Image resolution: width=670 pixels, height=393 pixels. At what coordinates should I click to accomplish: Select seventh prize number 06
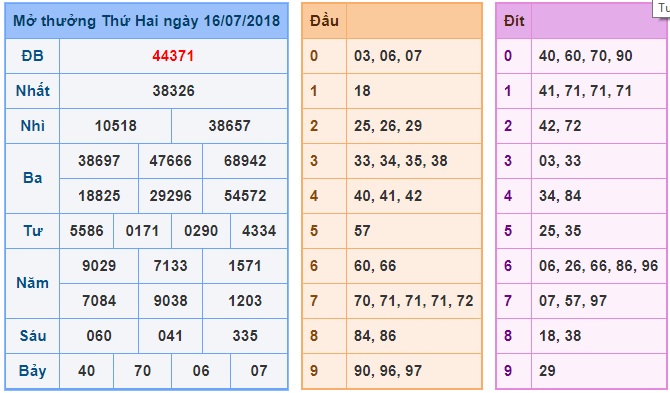[201, 371]
